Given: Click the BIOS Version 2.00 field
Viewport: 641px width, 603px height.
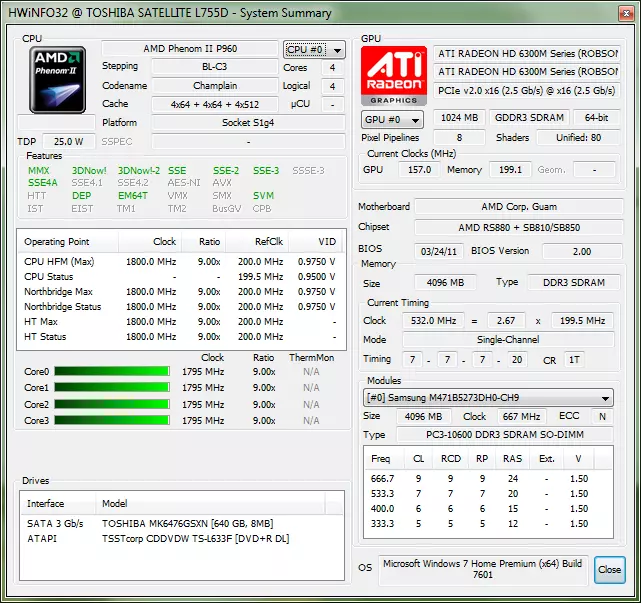Looking at the screenshot, I should coord(582,251).
